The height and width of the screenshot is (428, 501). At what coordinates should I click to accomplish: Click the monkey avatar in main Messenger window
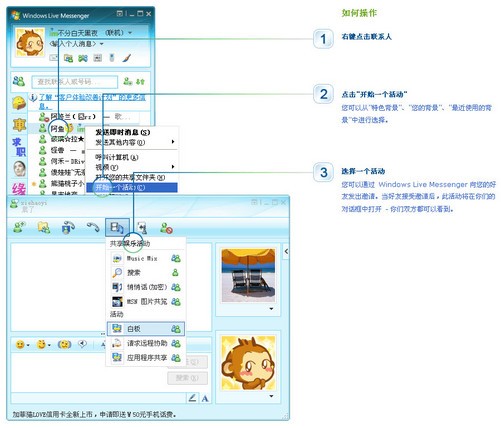pos(30,42)
